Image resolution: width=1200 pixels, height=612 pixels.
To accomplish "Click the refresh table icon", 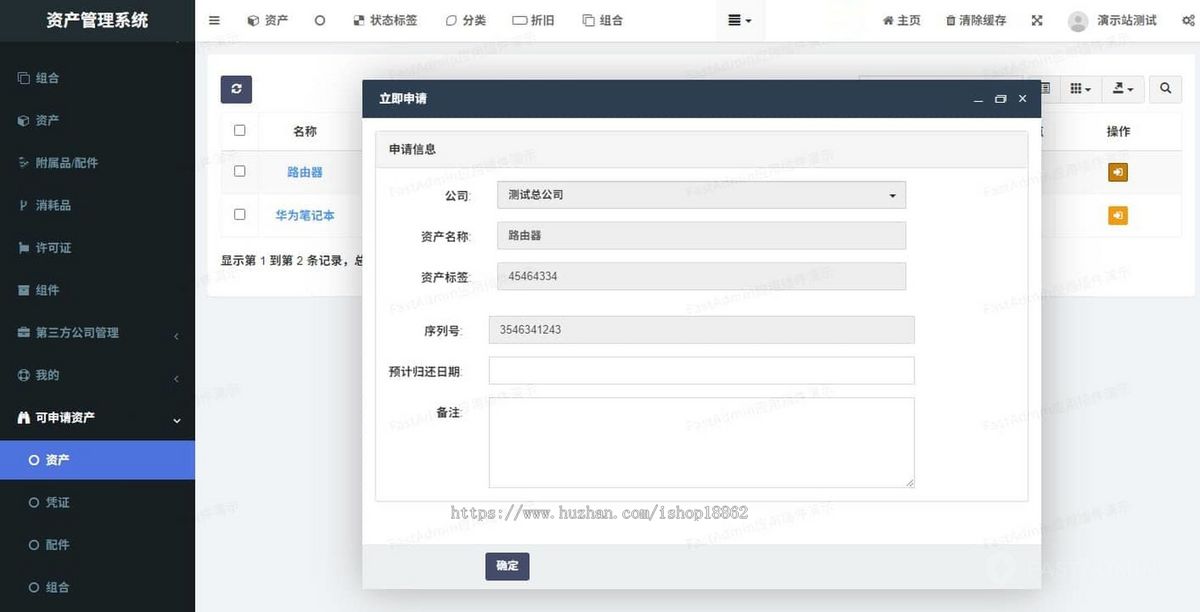I will [x=236, y=89].
